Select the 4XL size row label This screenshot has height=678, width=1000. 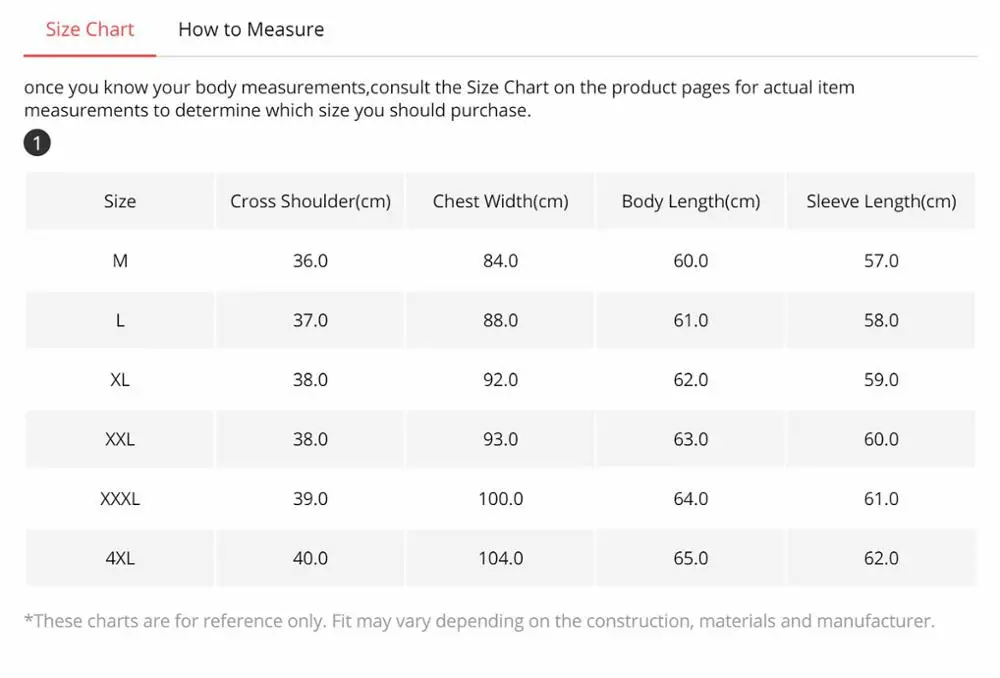(120, 558)
